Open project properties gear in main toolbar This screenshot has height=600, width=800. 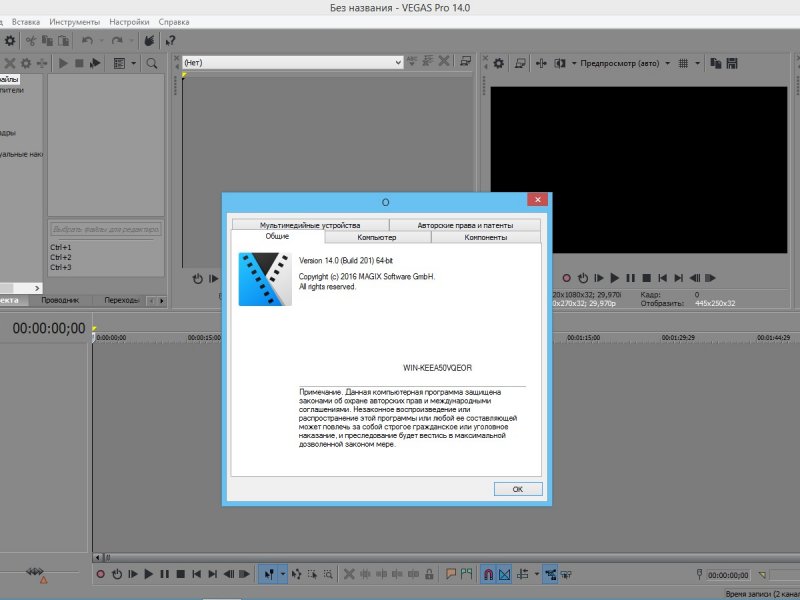(x=10, y=40)
